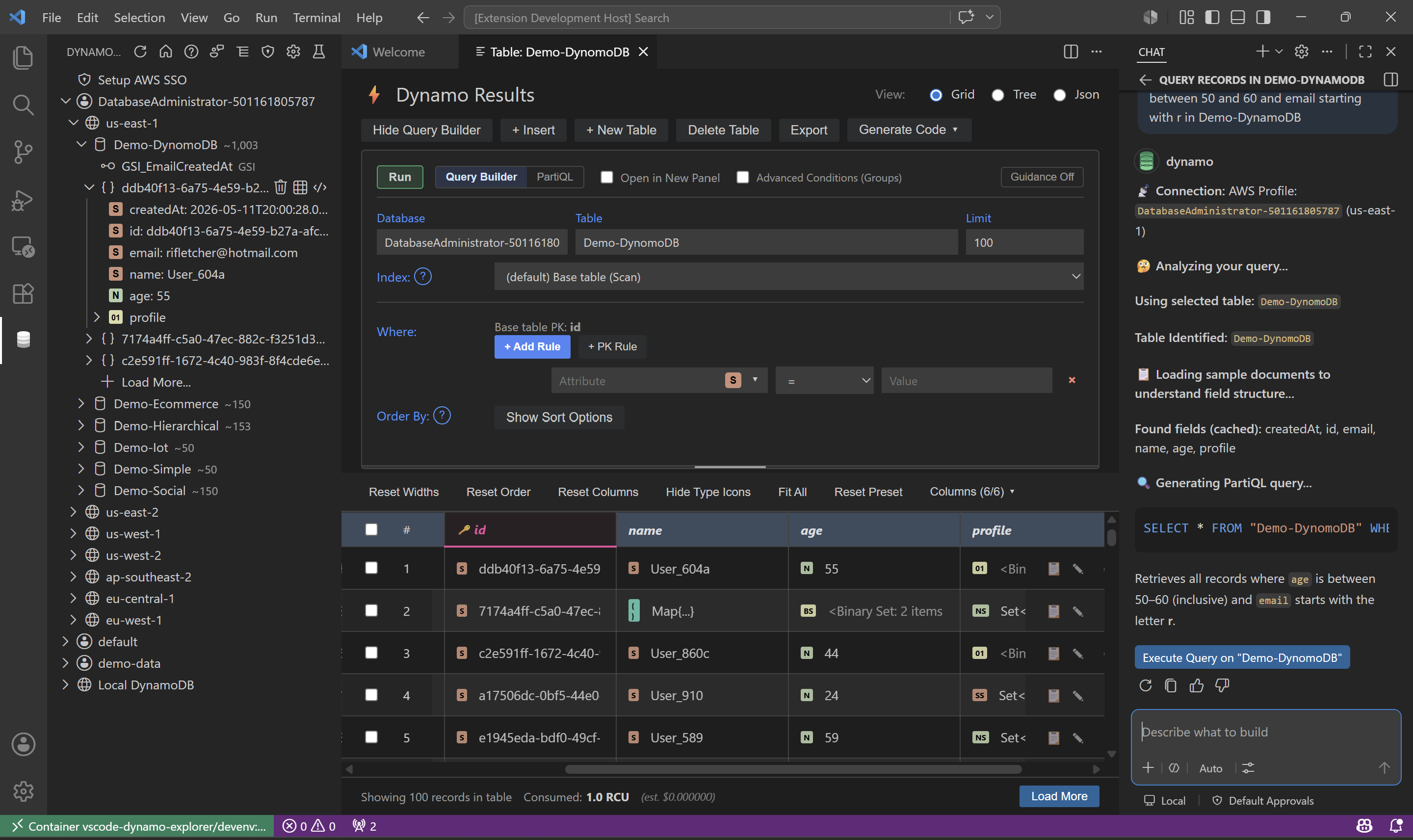
Task: Open Accounts icon in activity bar
Action: point(23,744)
